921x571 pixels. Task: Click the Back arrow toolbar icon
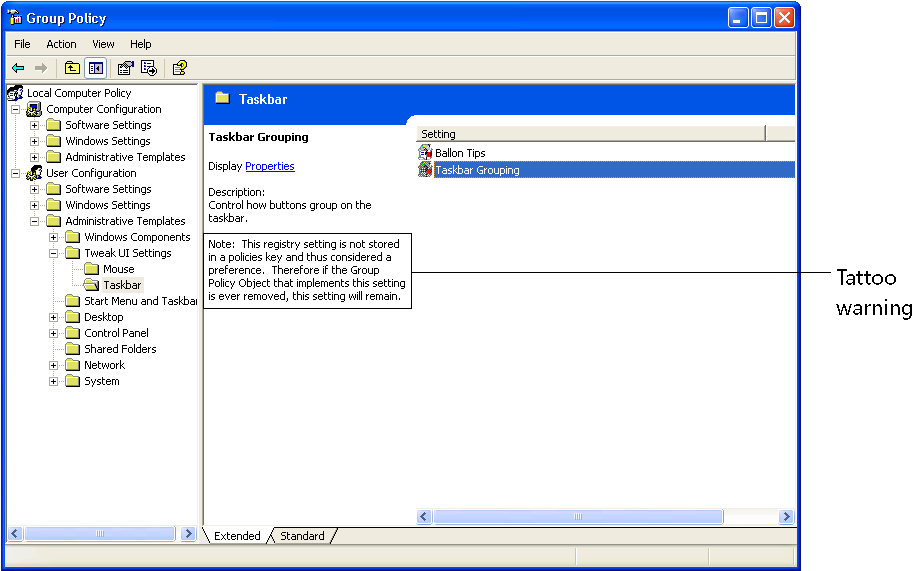(x=18, y=68)
